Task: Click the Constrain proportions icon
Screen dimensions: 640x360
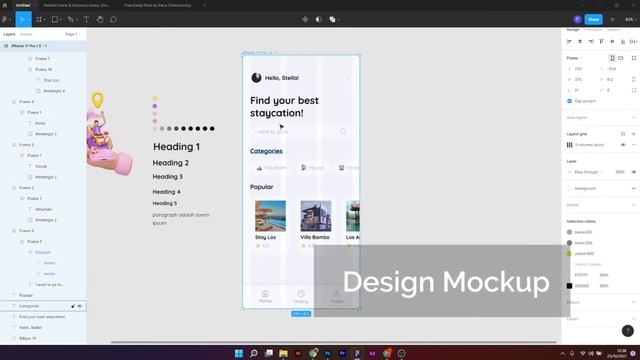Action: point(634,80)
